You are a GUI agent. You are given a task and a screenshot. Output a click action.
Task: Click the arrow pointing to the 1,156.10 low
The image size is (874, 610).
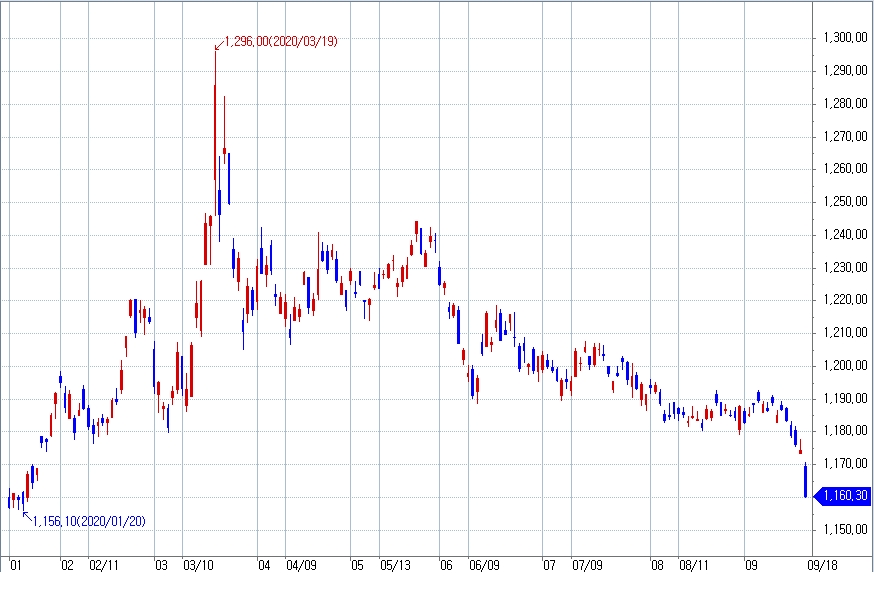click(x=26, y=515)
